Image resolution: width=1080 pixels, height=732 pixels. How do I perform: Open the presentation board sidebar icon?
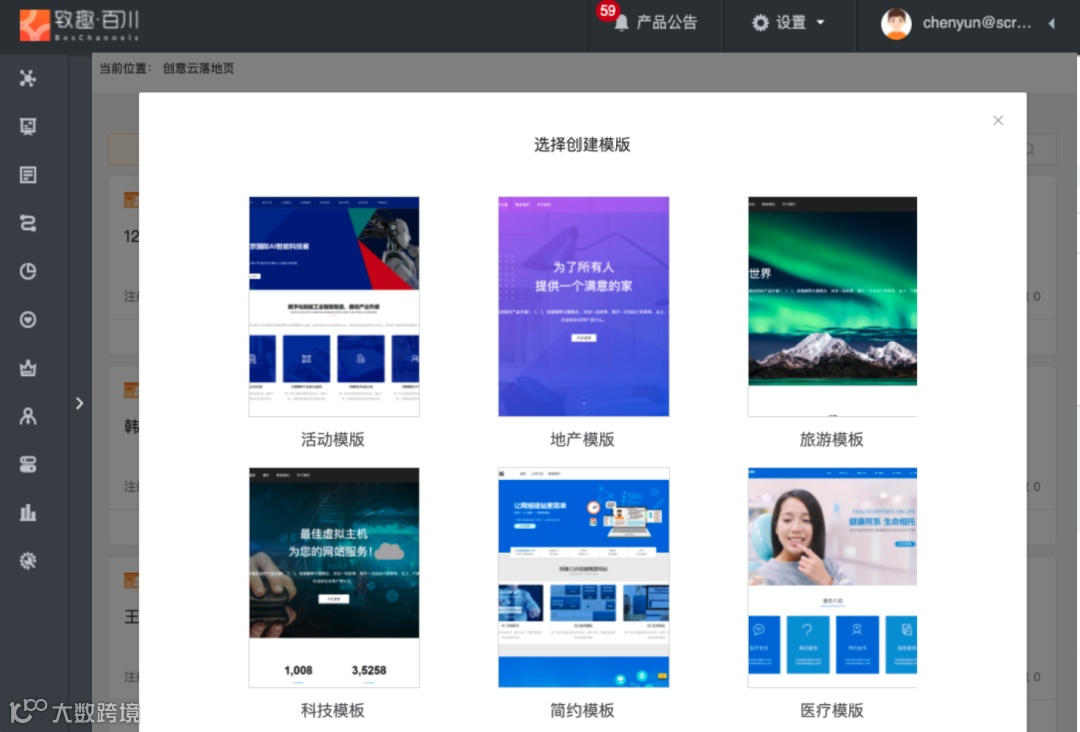[28, 126]
